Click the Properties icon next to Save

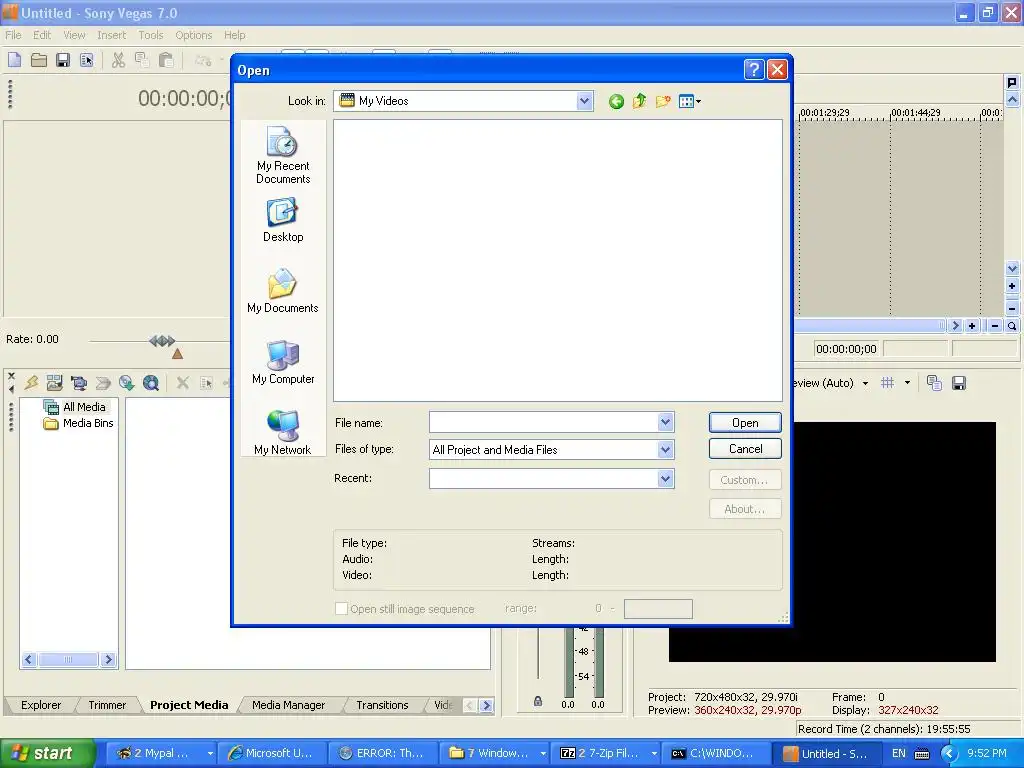tap(87, 61)
